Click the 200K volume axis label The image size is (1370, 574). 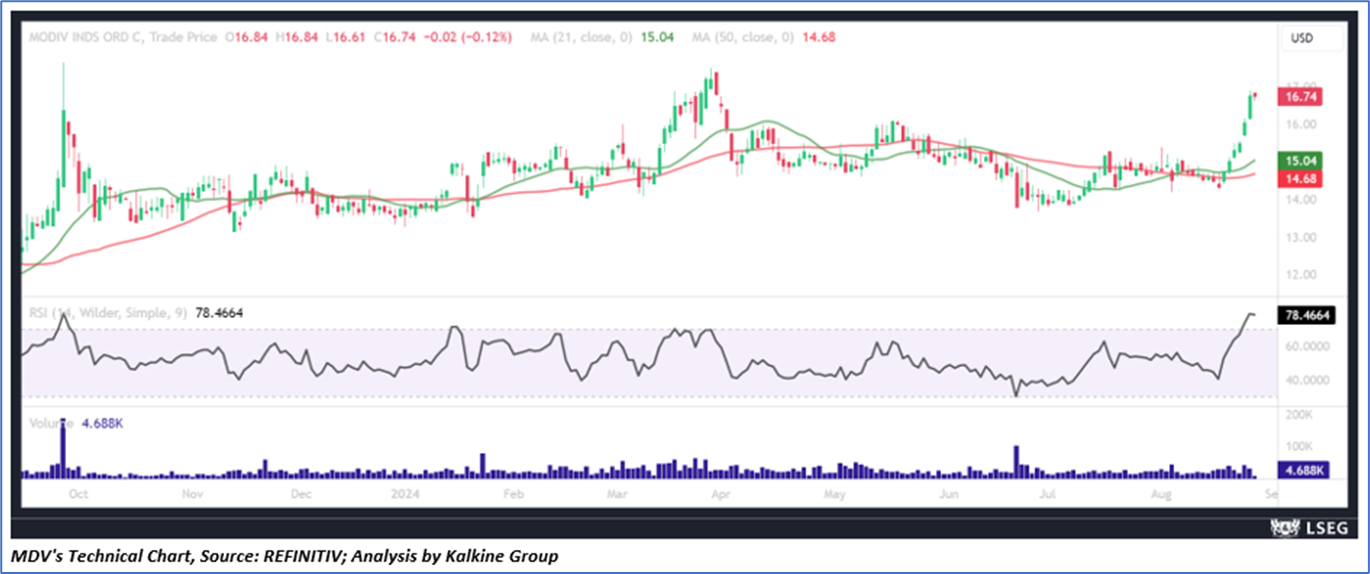pos(1299,414)
